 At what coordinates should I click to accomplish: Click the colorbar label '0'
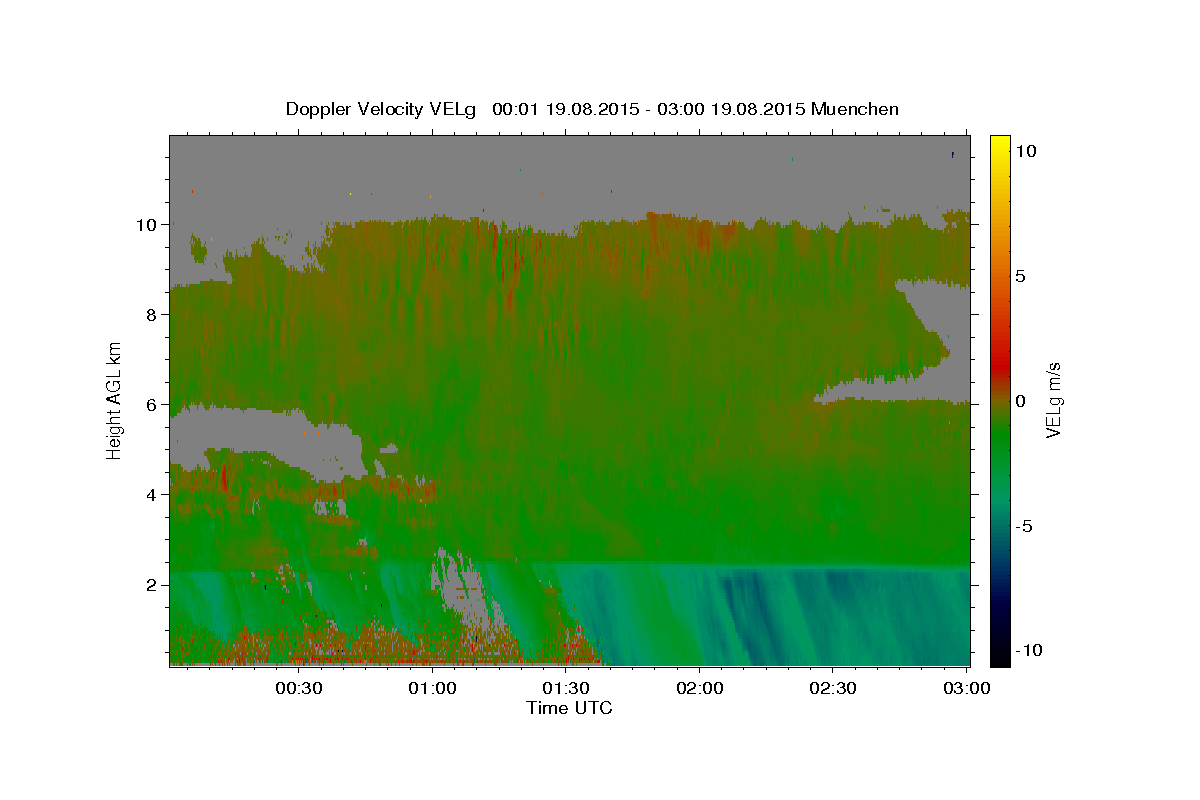[1020, 400]
